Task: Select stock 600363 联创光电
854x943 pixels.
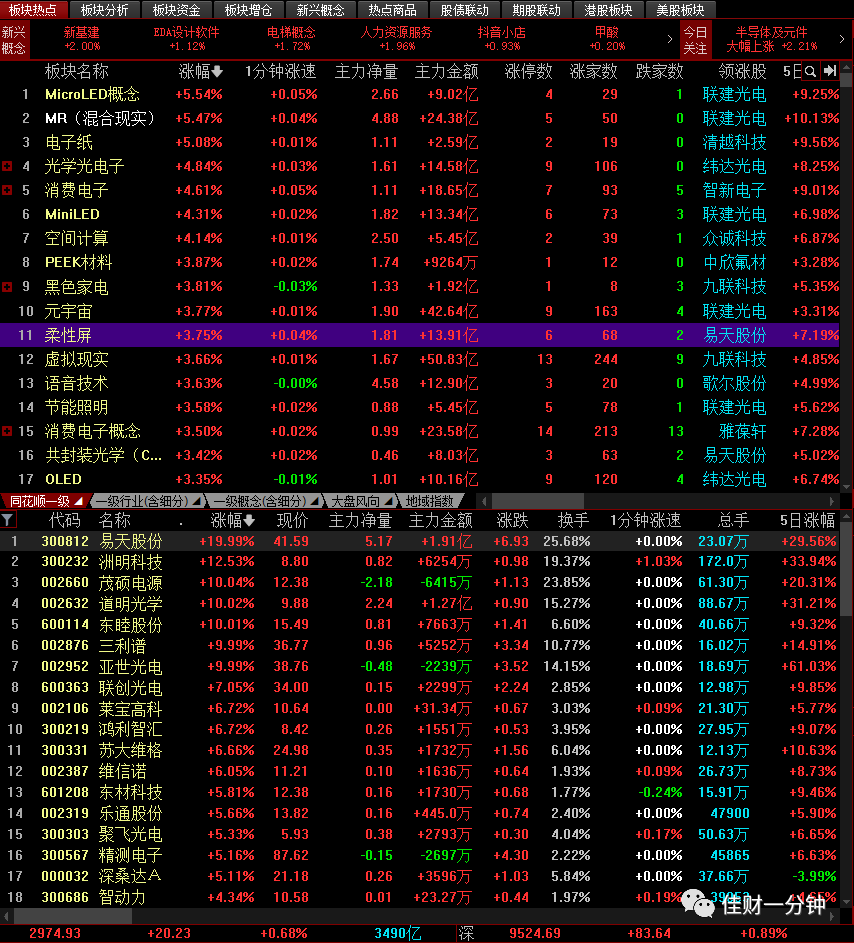Action: point(420,687)
